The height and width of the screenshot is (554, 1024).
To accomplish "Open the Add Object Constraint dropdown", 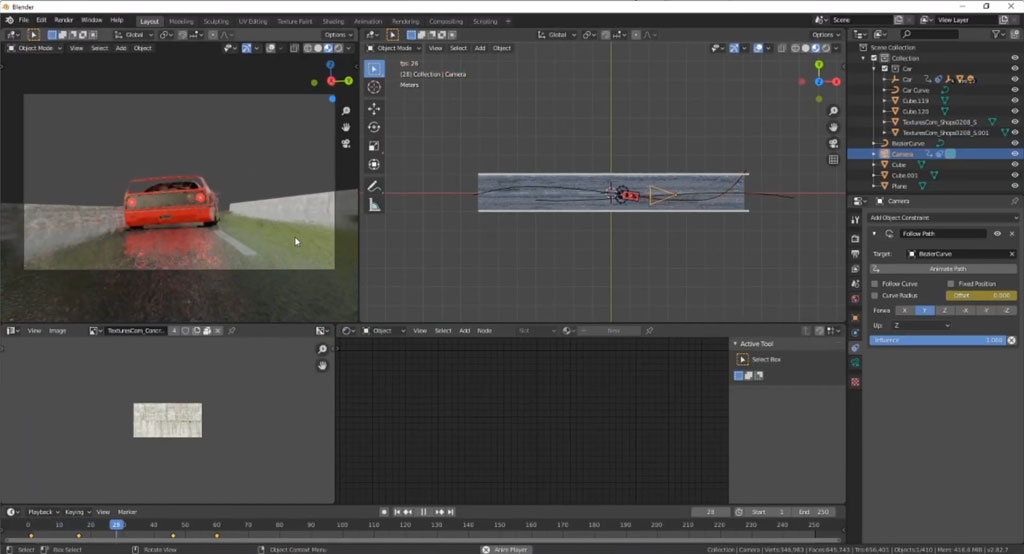I will pyautogui.click(x=942, y=218).
